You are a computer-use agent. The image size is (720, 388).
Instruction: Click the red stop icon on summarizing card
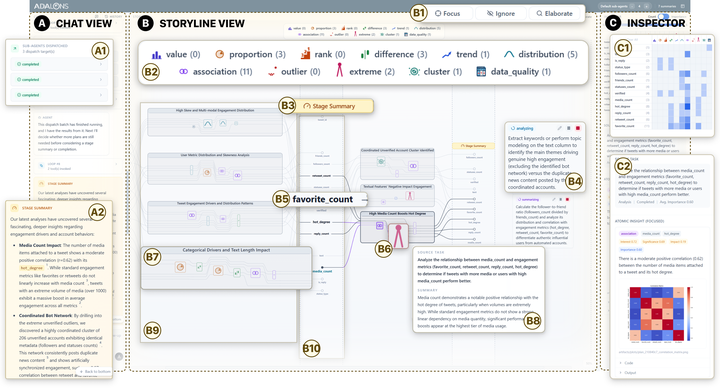tap(568, 200)
